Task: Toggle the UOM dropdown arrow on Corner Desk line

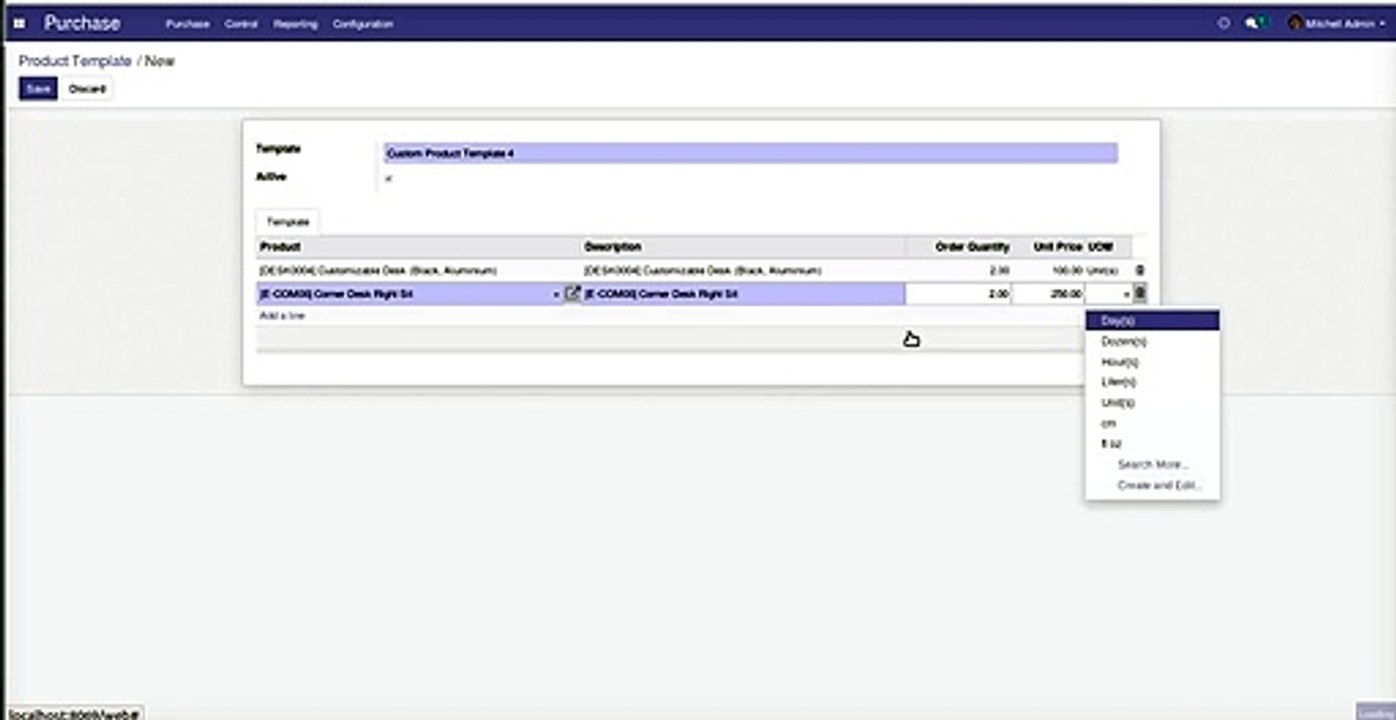Action: [1126, 295]
